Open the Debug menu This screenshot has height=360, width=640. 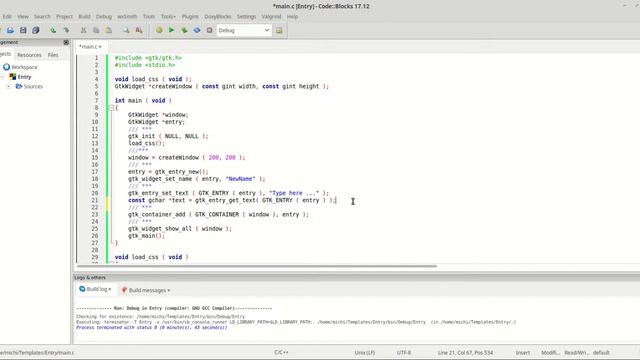[104, 16]
